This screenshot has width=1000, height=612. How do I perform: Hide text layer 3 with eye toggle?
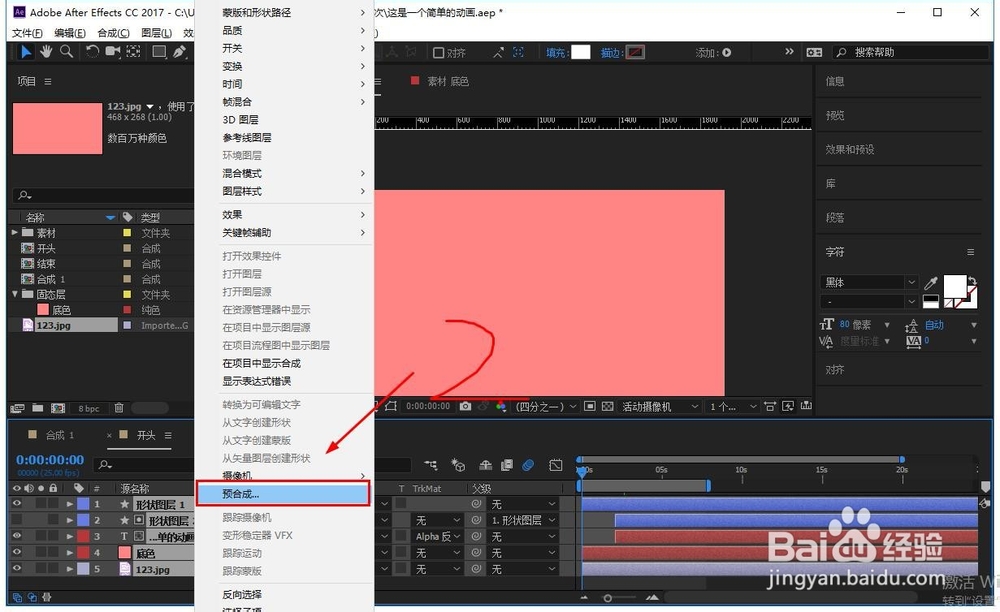(x=17, y=536)
